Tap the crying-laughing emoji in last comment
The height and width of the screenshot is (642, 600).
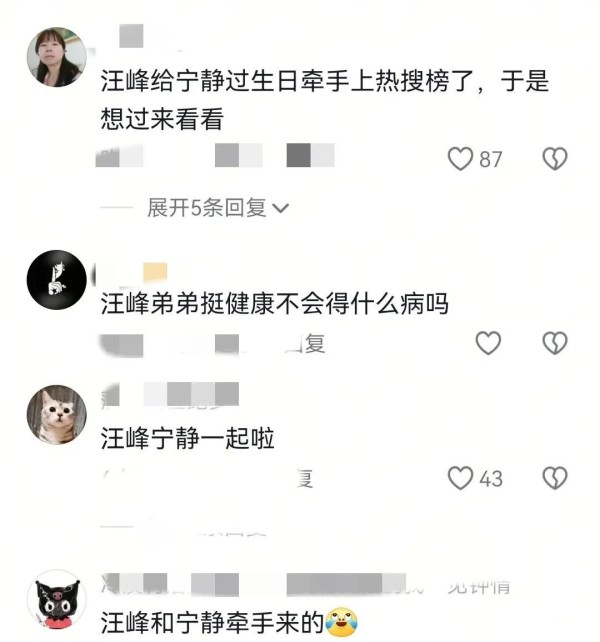pyautogui.click(x=341, y=623)
